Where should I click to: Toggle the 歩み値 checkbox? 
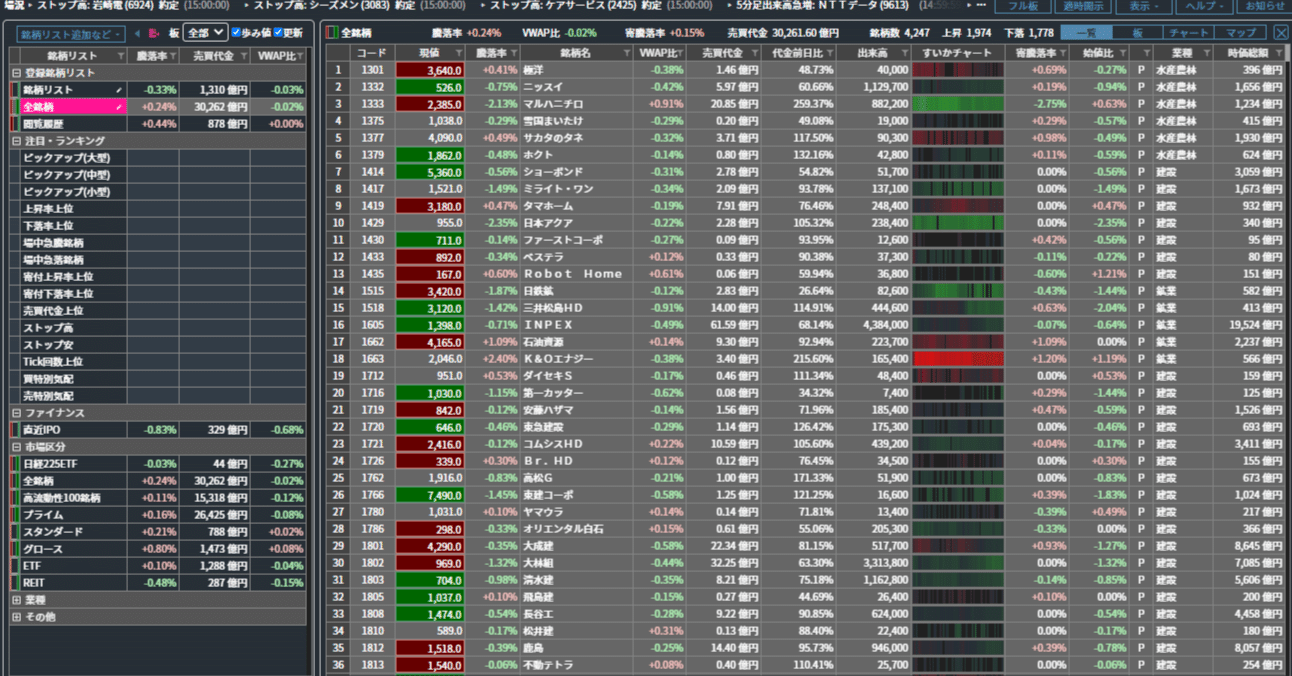237,33
